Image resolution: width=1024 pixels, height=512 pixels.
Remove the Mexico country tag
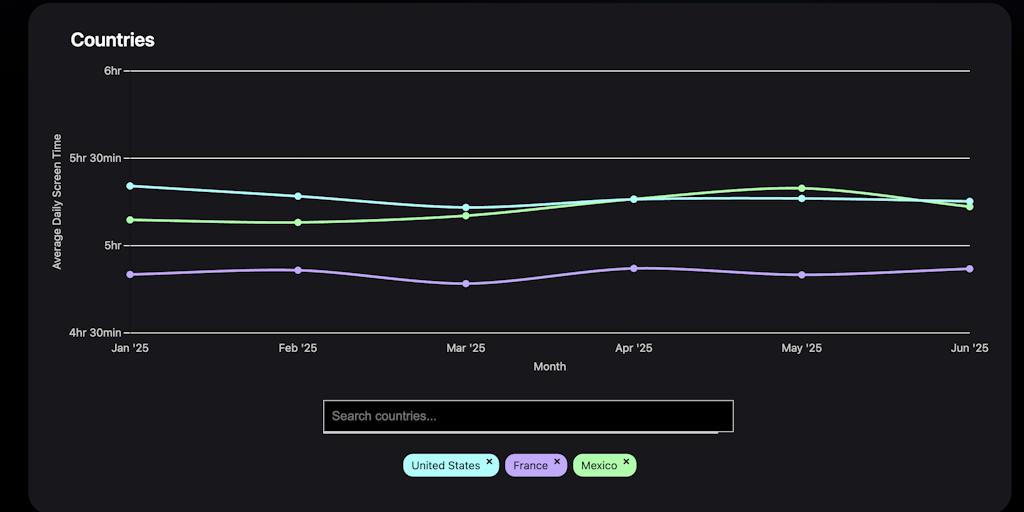[626, 461]
